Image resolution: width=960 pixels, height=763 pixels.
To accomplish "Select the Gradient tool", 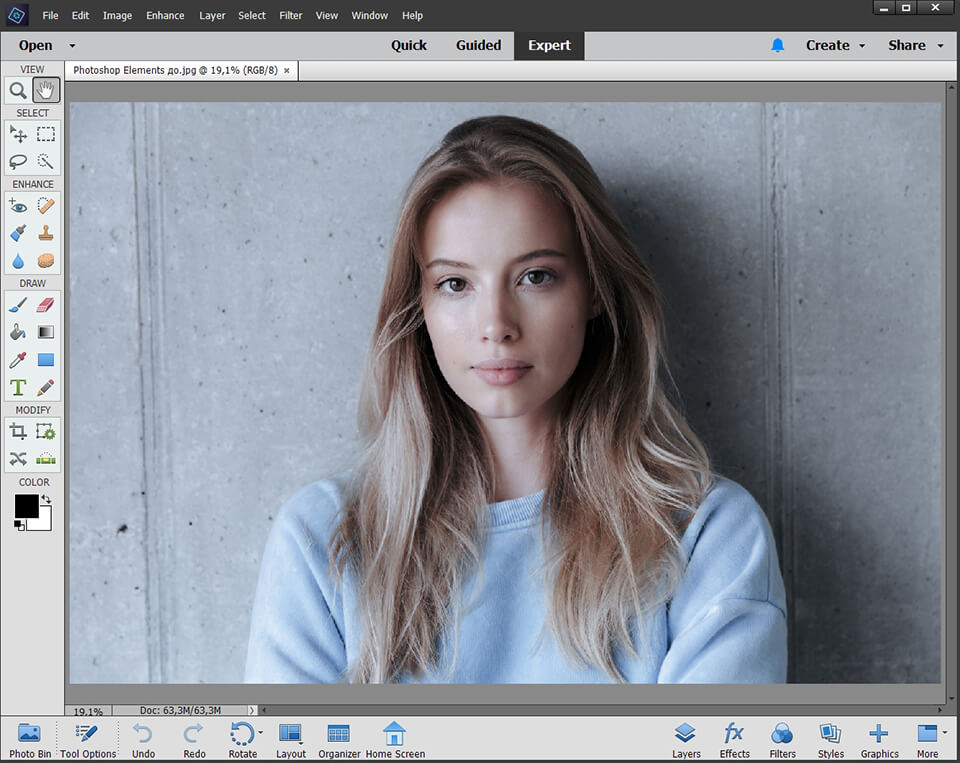I will [46, 332].
